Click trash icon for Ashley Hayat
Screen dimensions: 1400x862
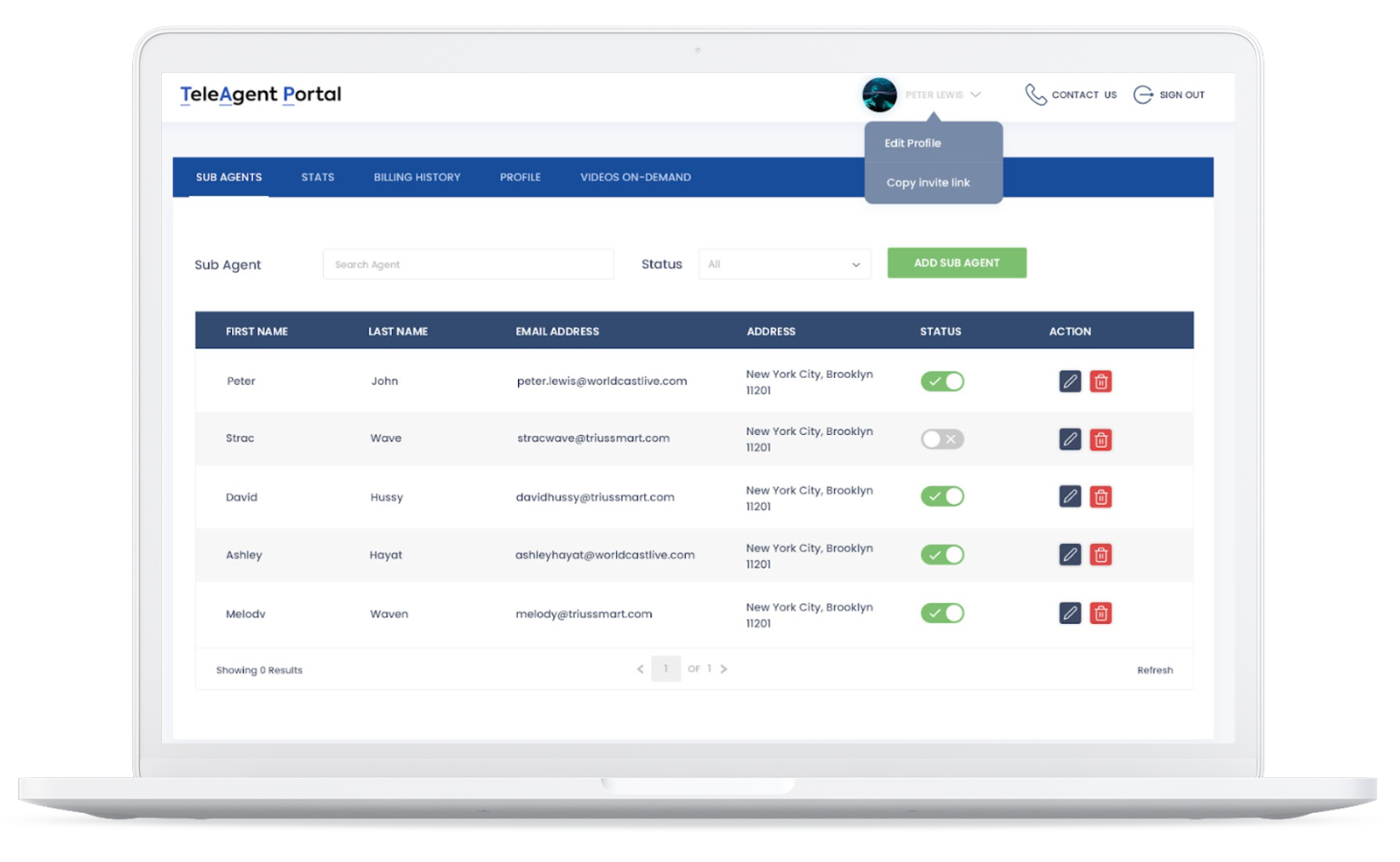(1101, 555)
